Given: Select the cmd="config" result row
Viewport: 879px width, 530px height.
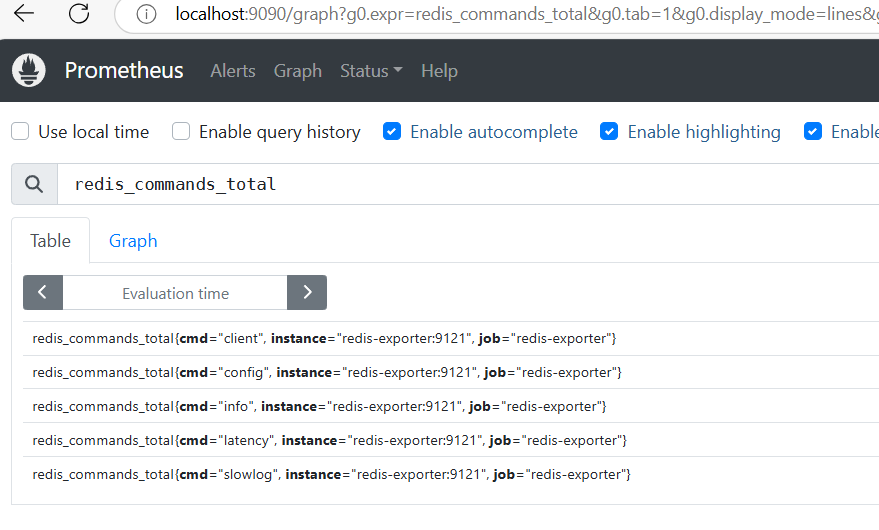Looking at the screenshot, I should pyautogui.click(x=451, y=372).
